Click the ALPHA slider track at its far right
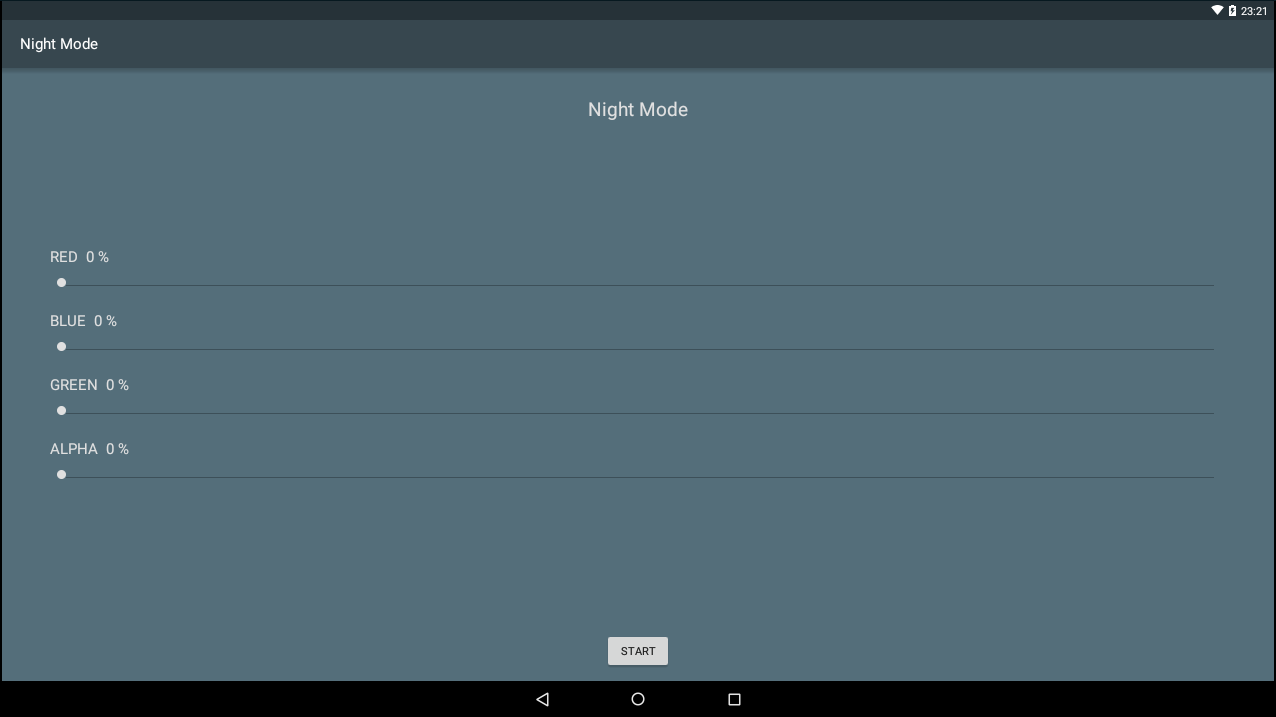Screen dimensions: 1276x717 1211,477
